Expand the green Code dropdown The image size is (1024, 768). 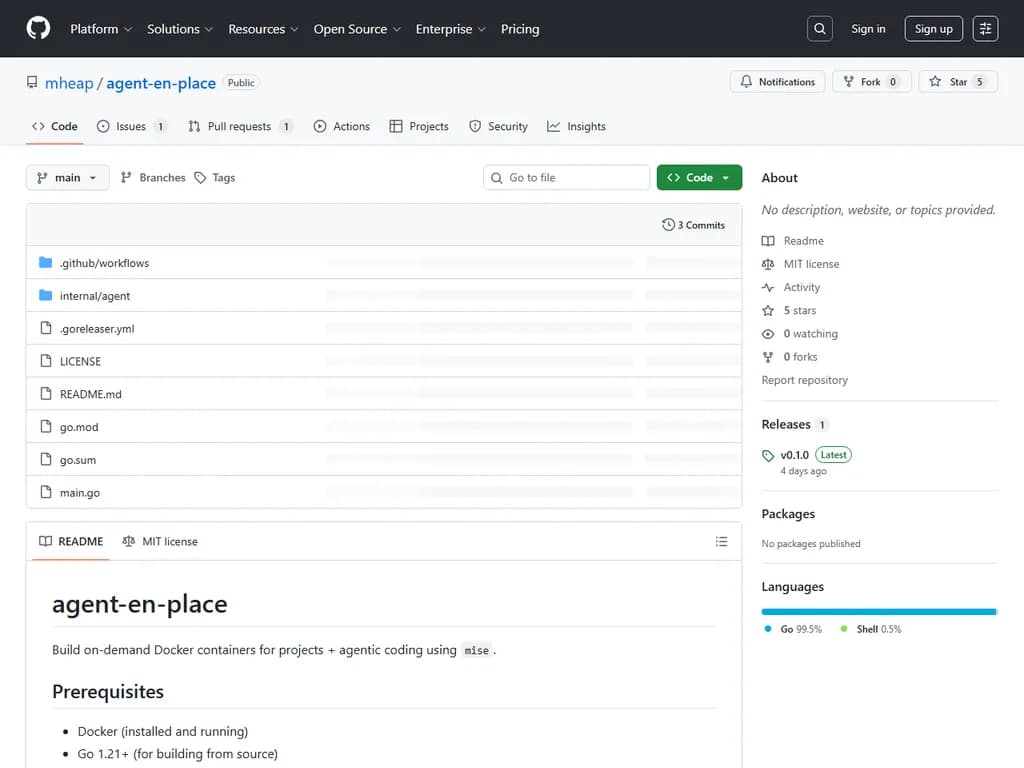point(699,175)
